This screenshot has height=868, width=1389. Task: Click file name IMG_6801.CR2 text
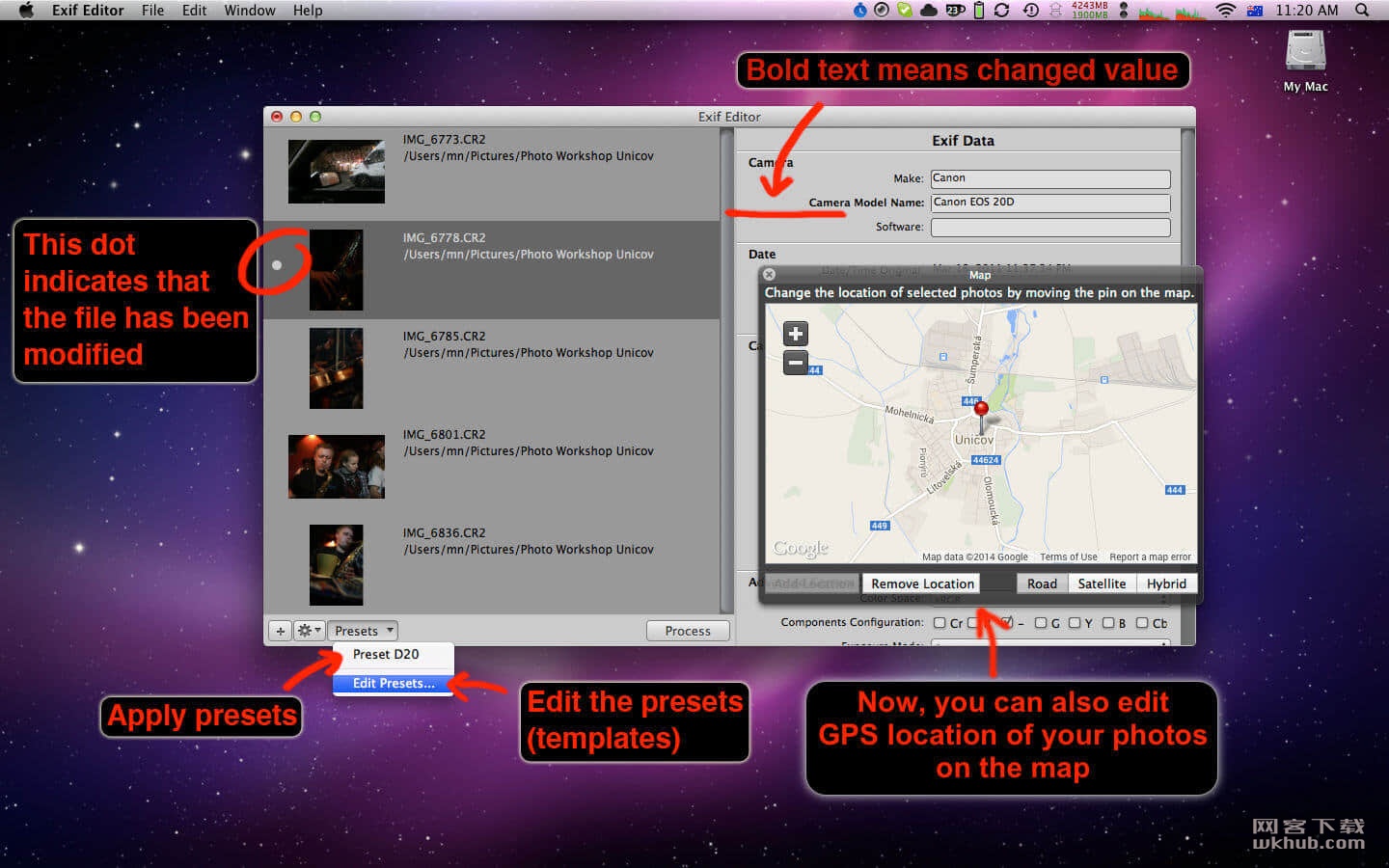[444, 435]
